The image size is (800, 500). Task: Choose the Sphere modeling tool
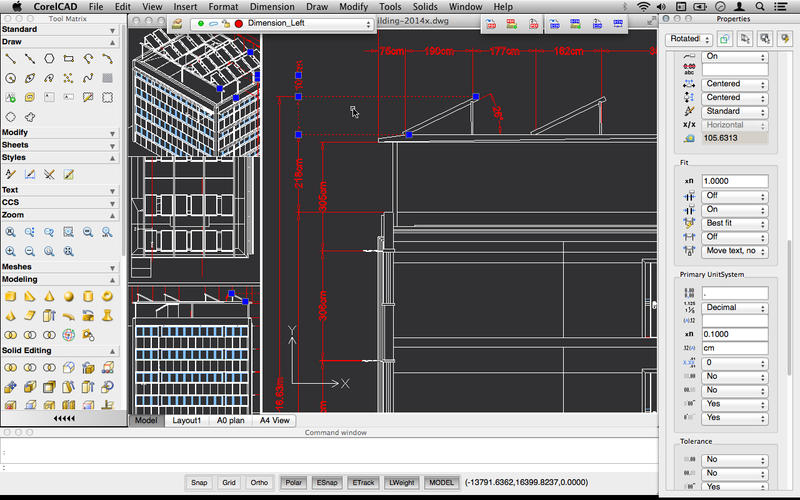tap(68, 297)
